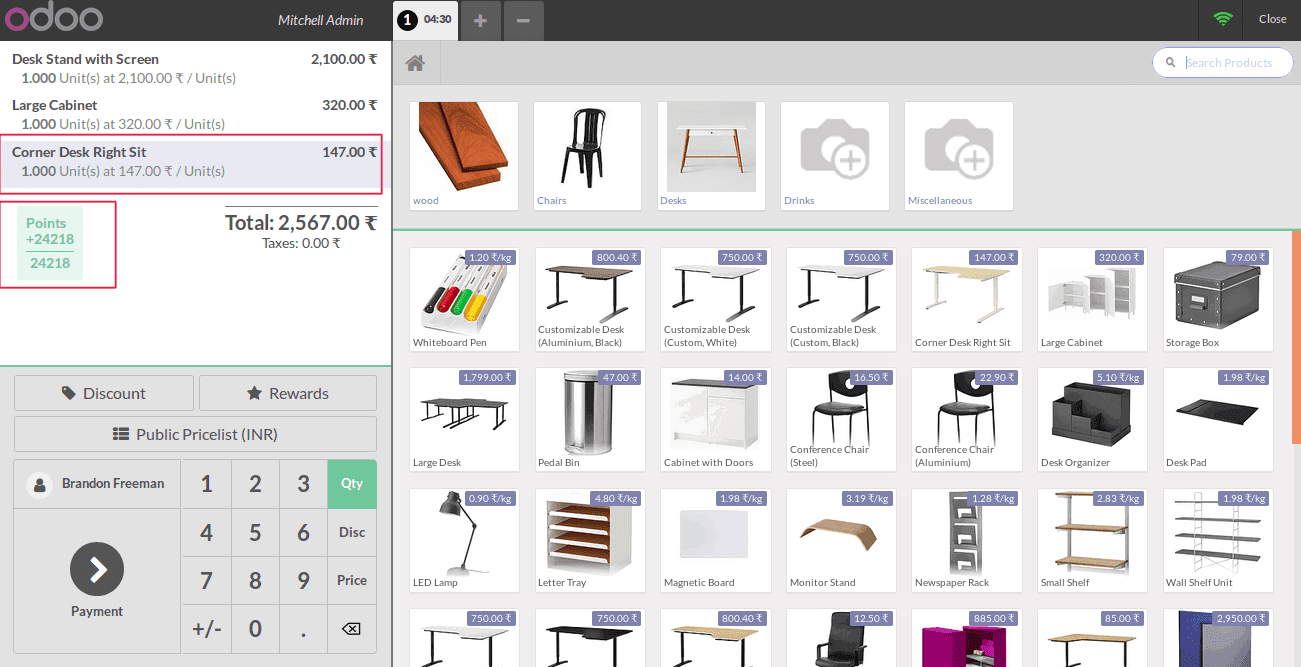Add LED Lamp product
This screenshot has height=667, width=1301.
pyautogui.click(x=464, y=539)
